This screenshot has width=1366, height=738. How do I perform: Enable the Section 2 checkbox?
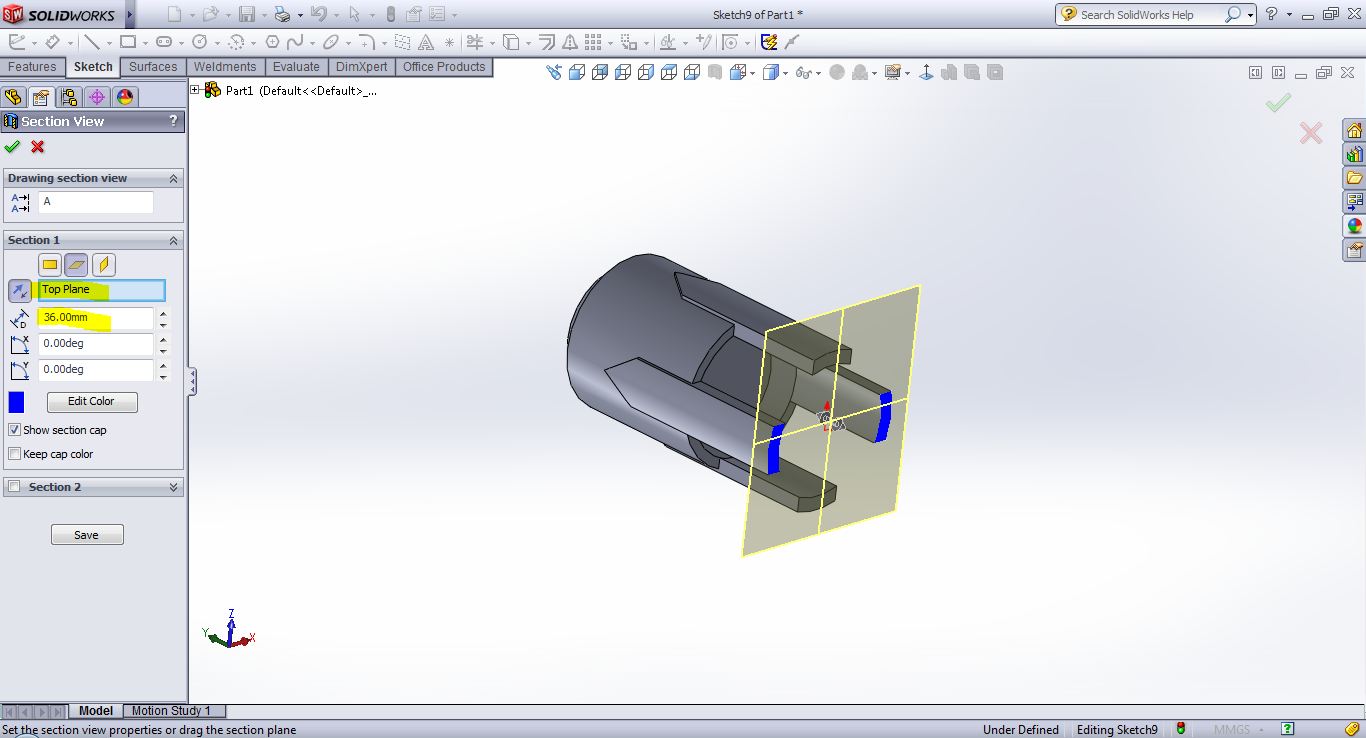[14, 487]
